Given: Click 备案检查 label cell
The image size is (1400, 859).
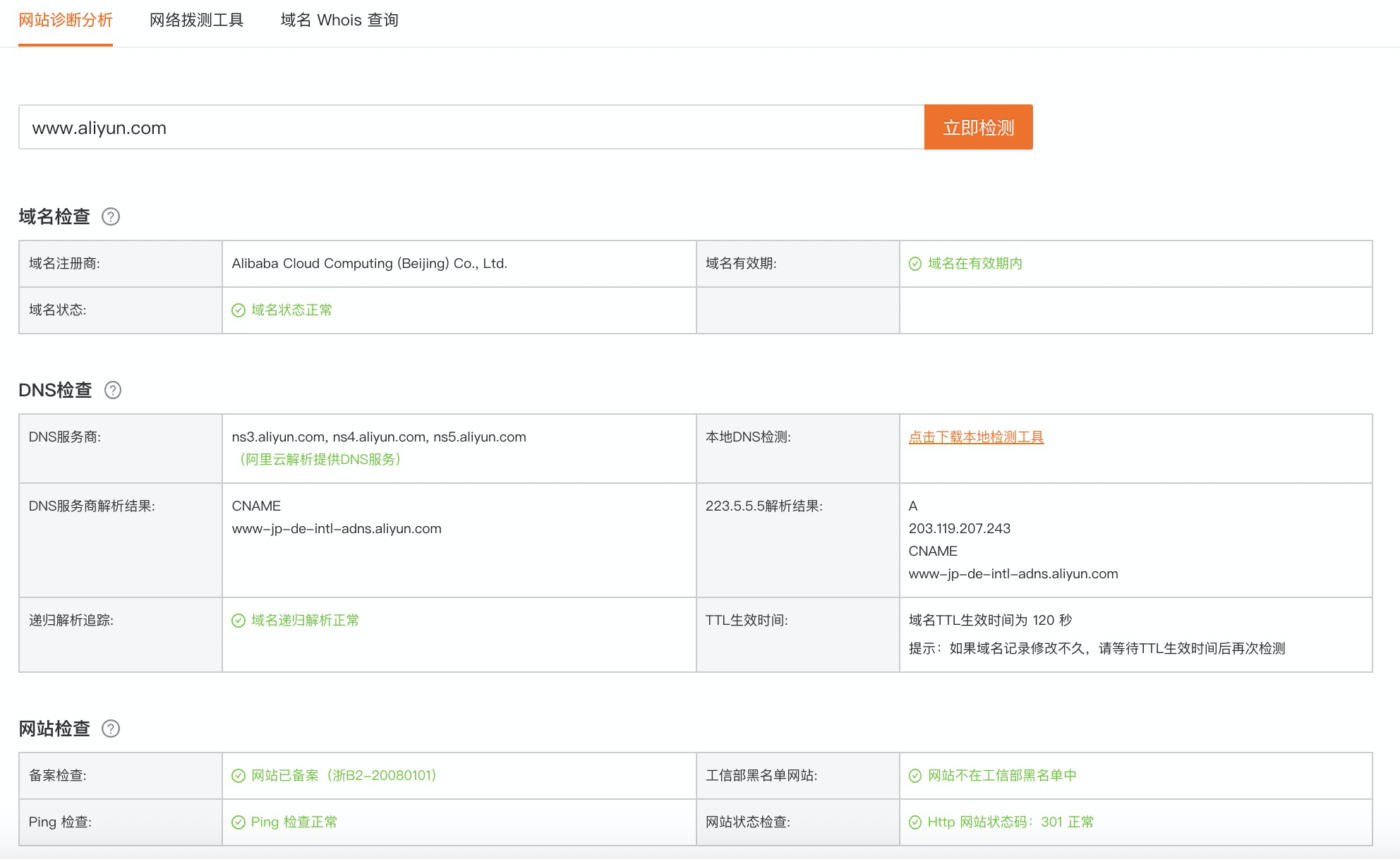Looking at the screenshot, I should coord(121,776).
